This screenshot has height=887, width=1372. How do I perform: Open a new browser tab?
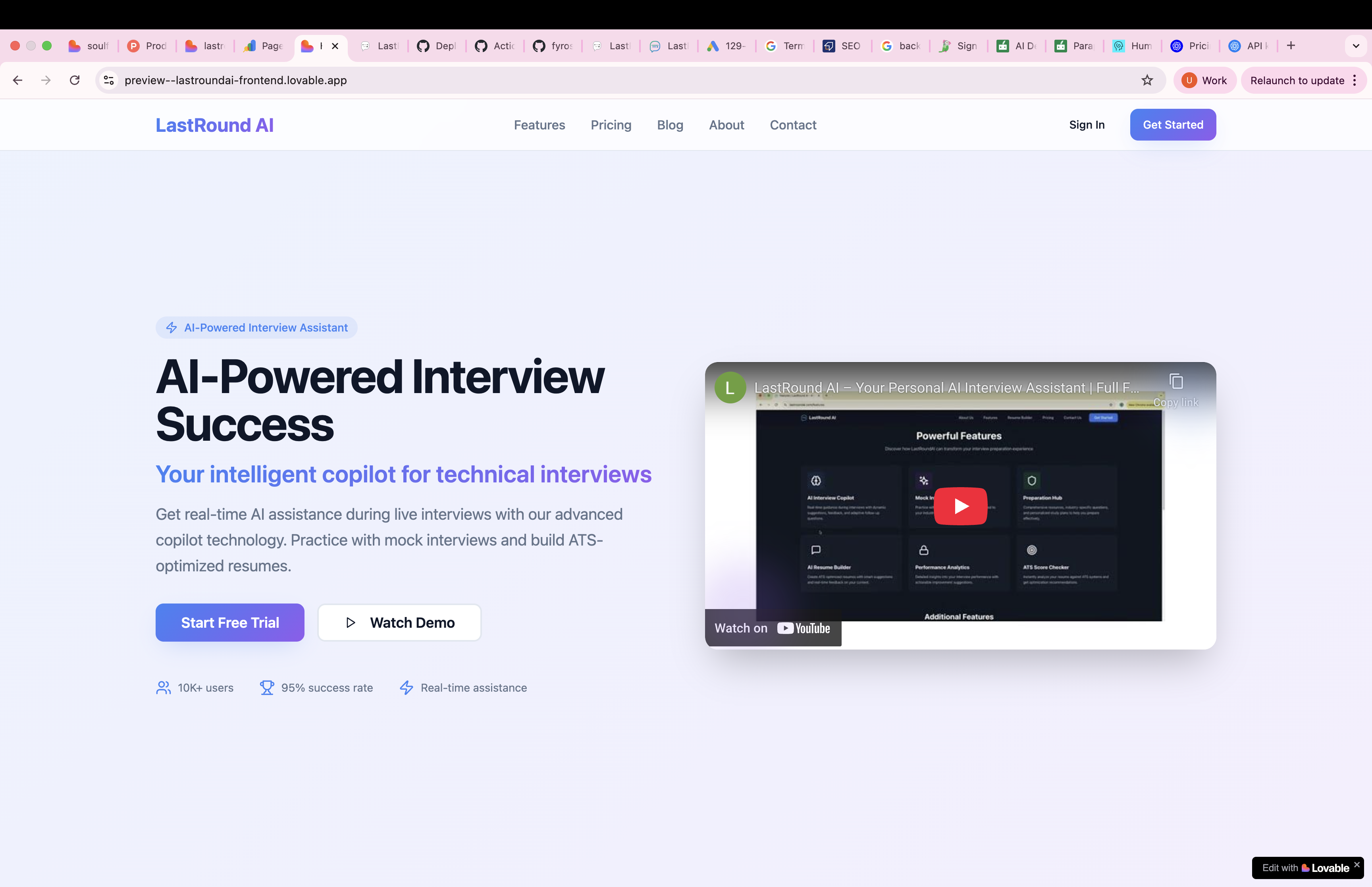tap(1291, 46)
